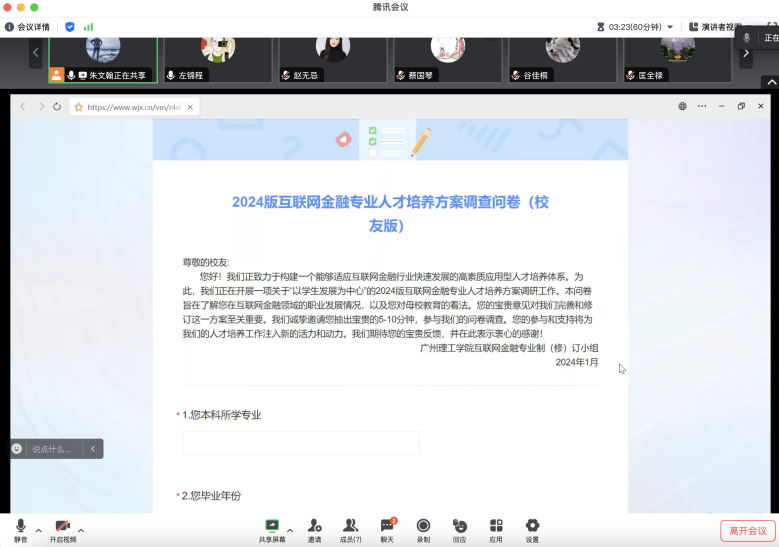This screenshot has height=547, width=779.
Task: Expand the video options arrow beside 开启视频
Action: 81,530
